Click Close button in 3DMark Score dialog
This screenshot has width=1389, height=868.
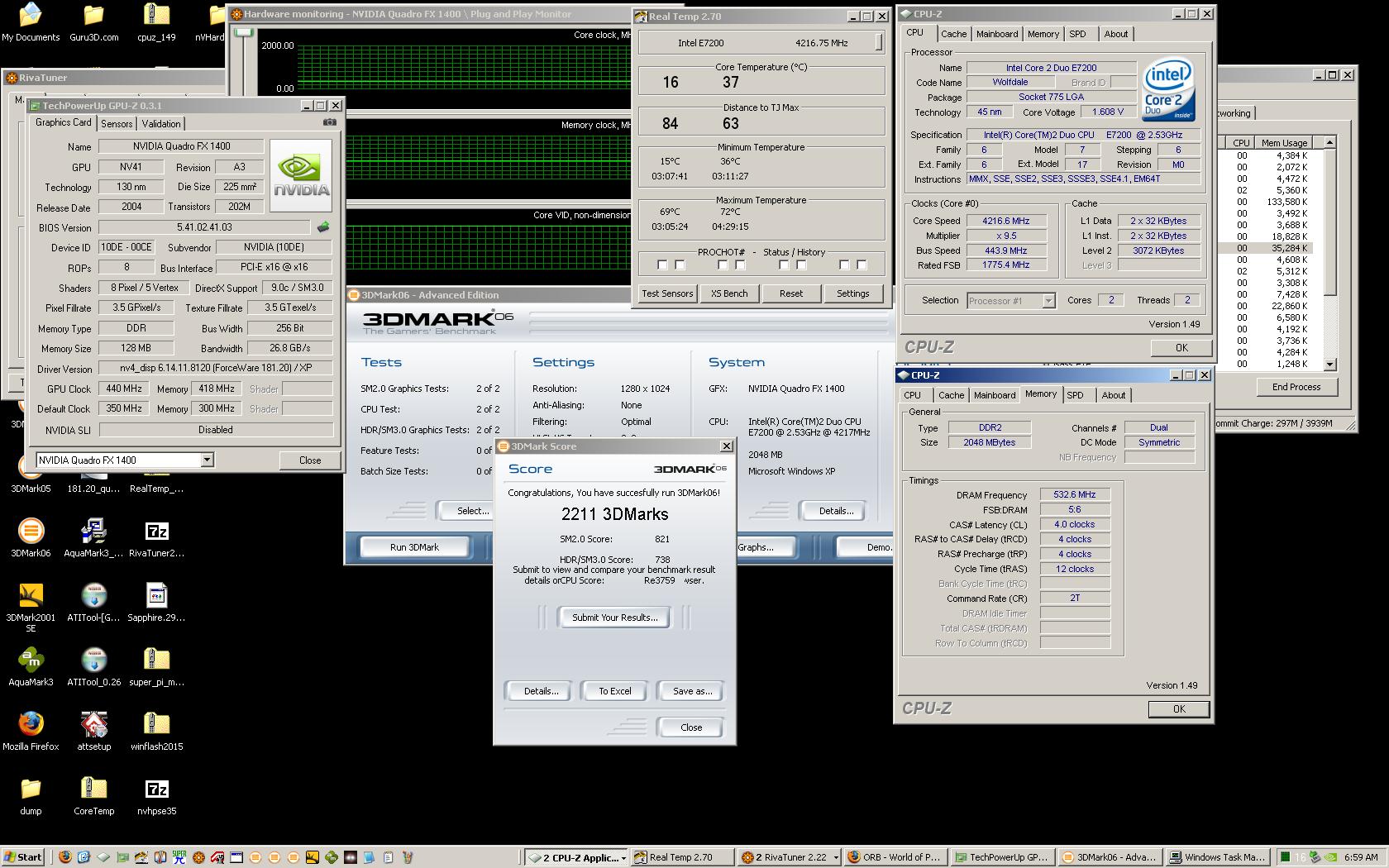[x=691, y=727]
